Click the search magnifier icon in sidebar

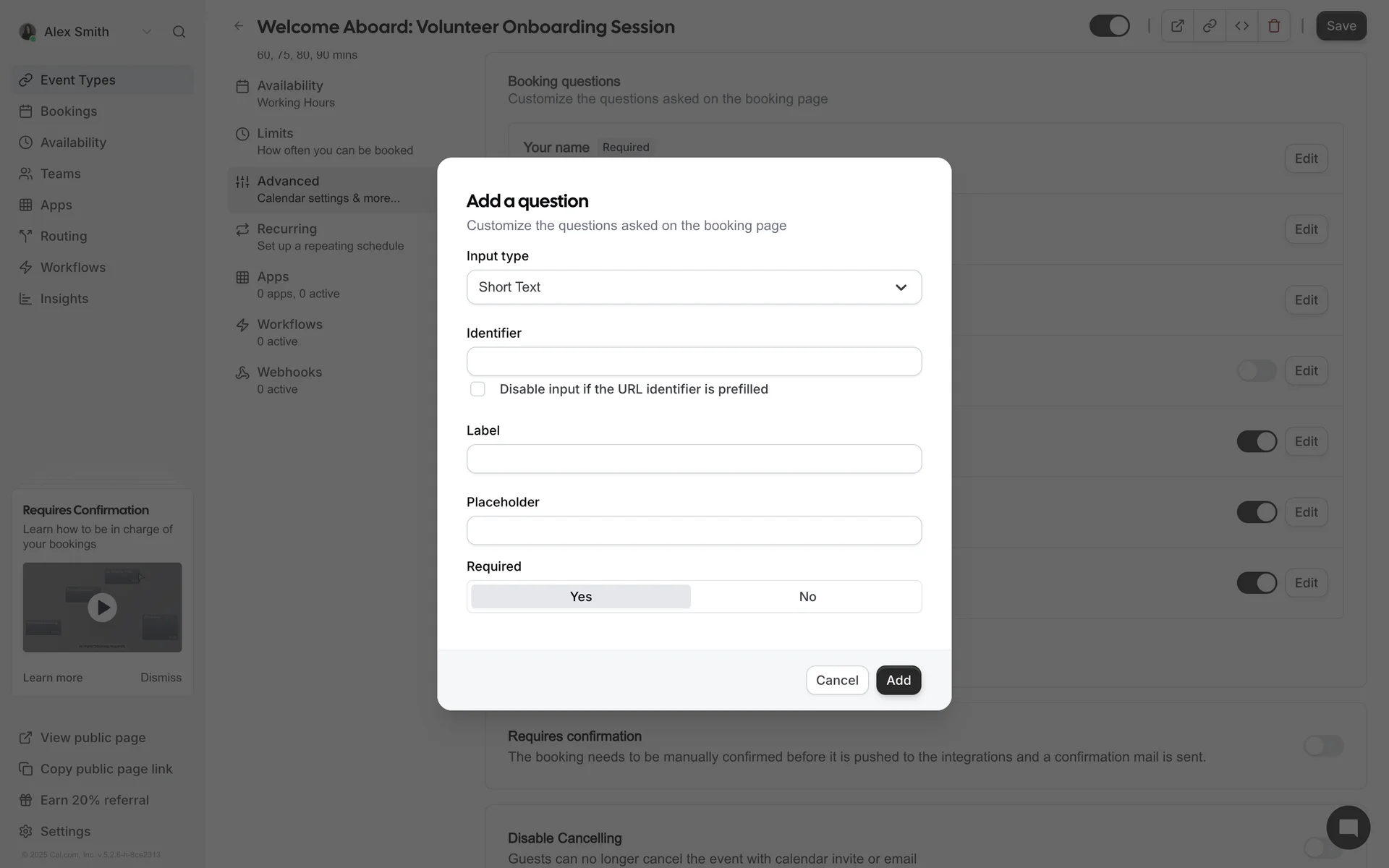tap(179, 32)
